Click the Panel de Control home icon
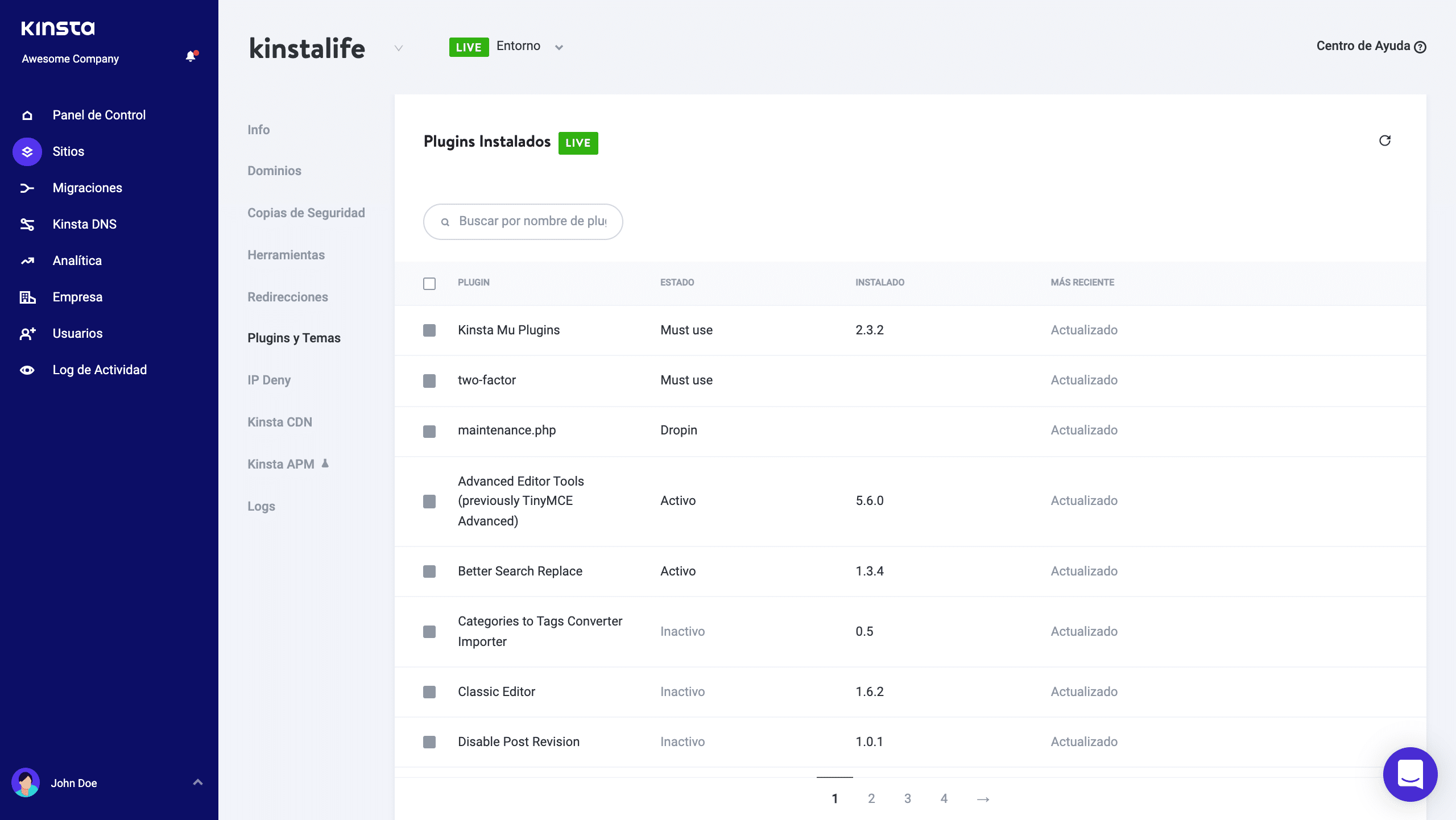 [x=27, y=115]
